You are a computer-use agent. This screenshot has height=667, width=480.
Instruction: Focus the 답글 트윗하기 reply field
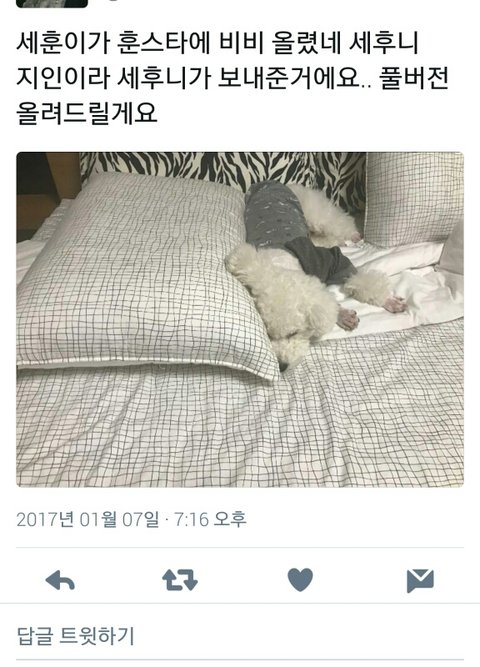[x=240, y=636]
